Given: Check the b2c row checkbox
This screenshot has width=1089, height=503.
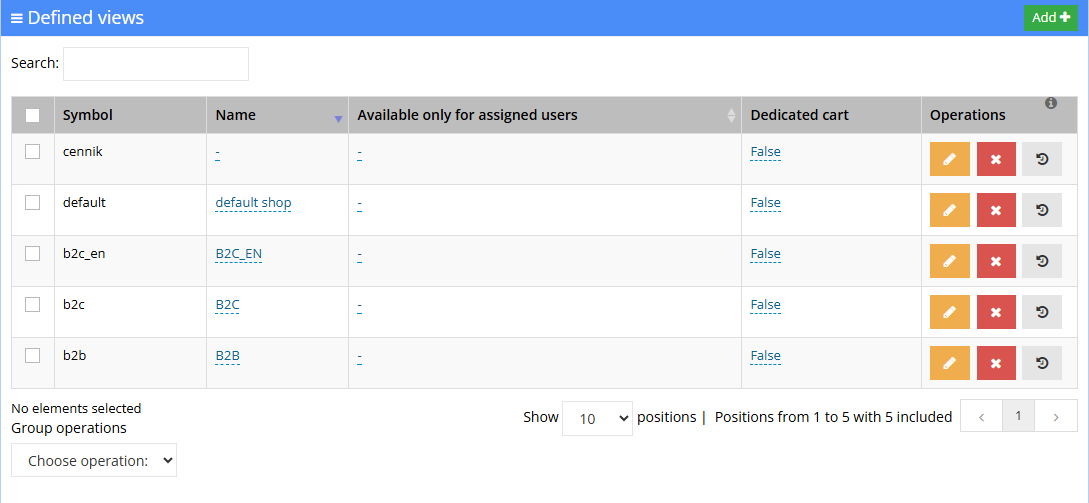Looking at the screenshot, I should click(33, 304).
